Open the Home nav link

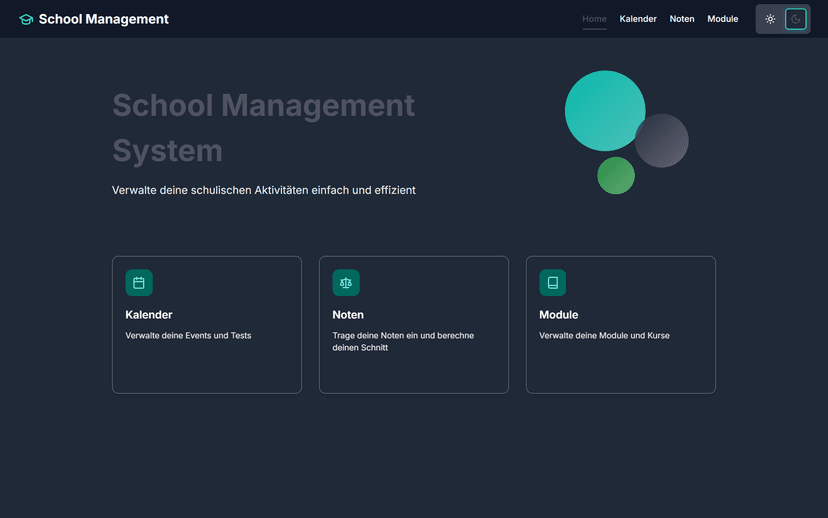coord(594,19)
